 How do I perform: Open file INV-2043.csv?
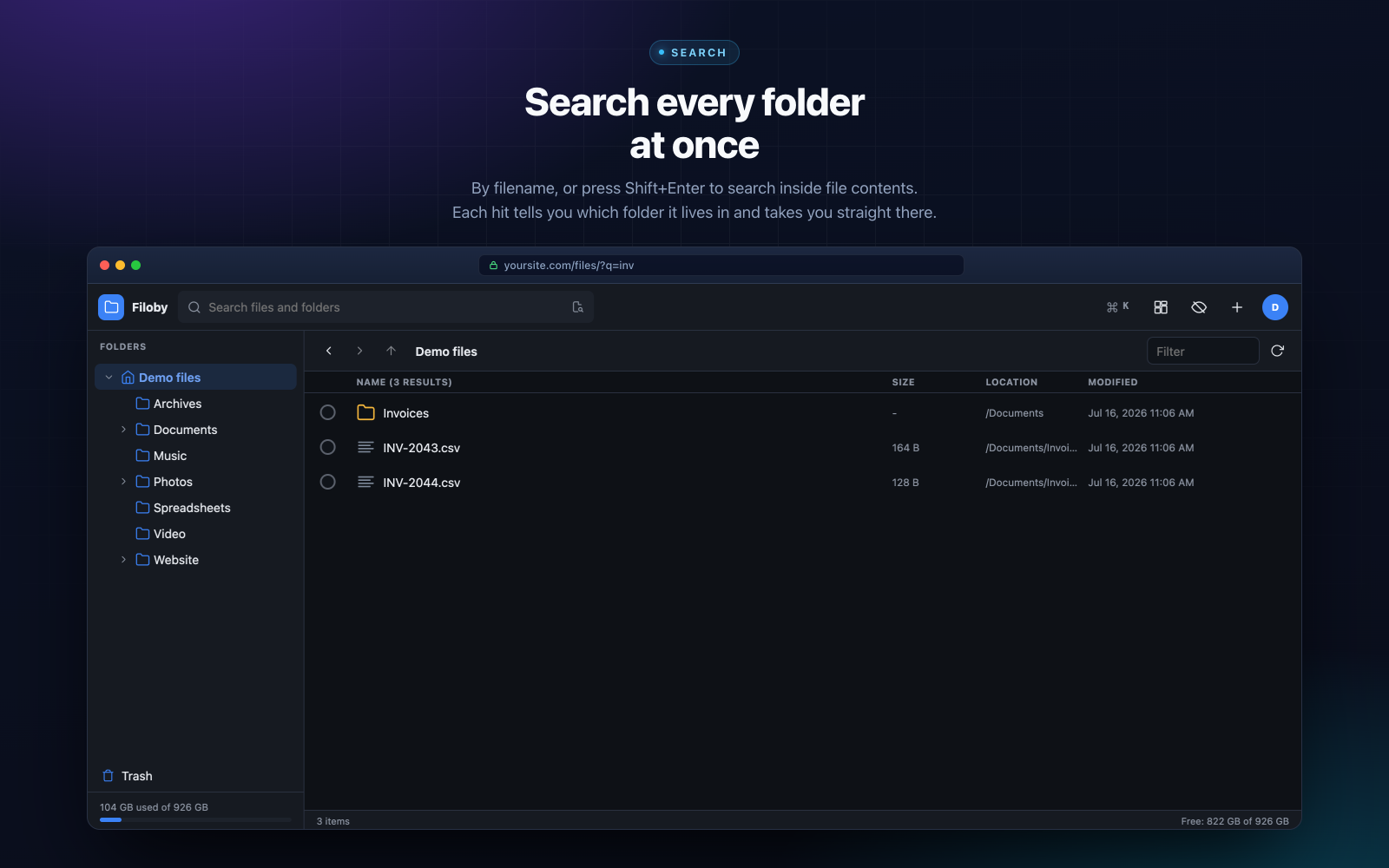point(421,448)
